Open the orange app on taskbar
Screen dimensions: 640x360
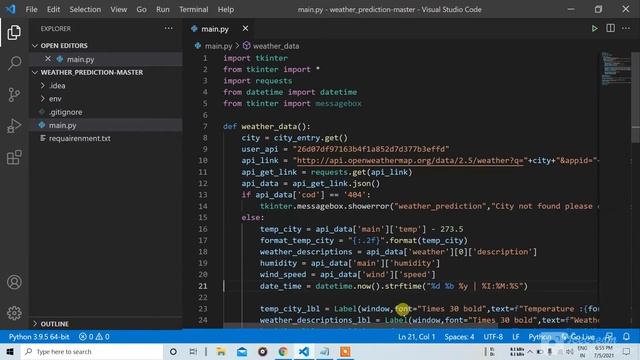tap(345, 351)
